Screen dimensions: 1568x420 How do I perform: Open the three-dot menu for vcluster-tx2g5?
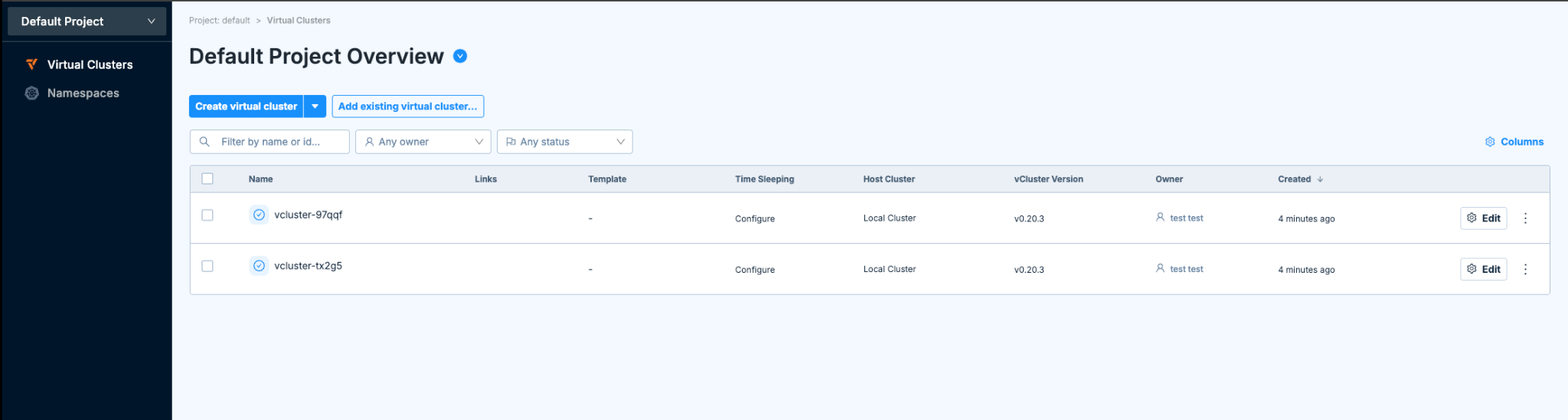click(1525, 270)
